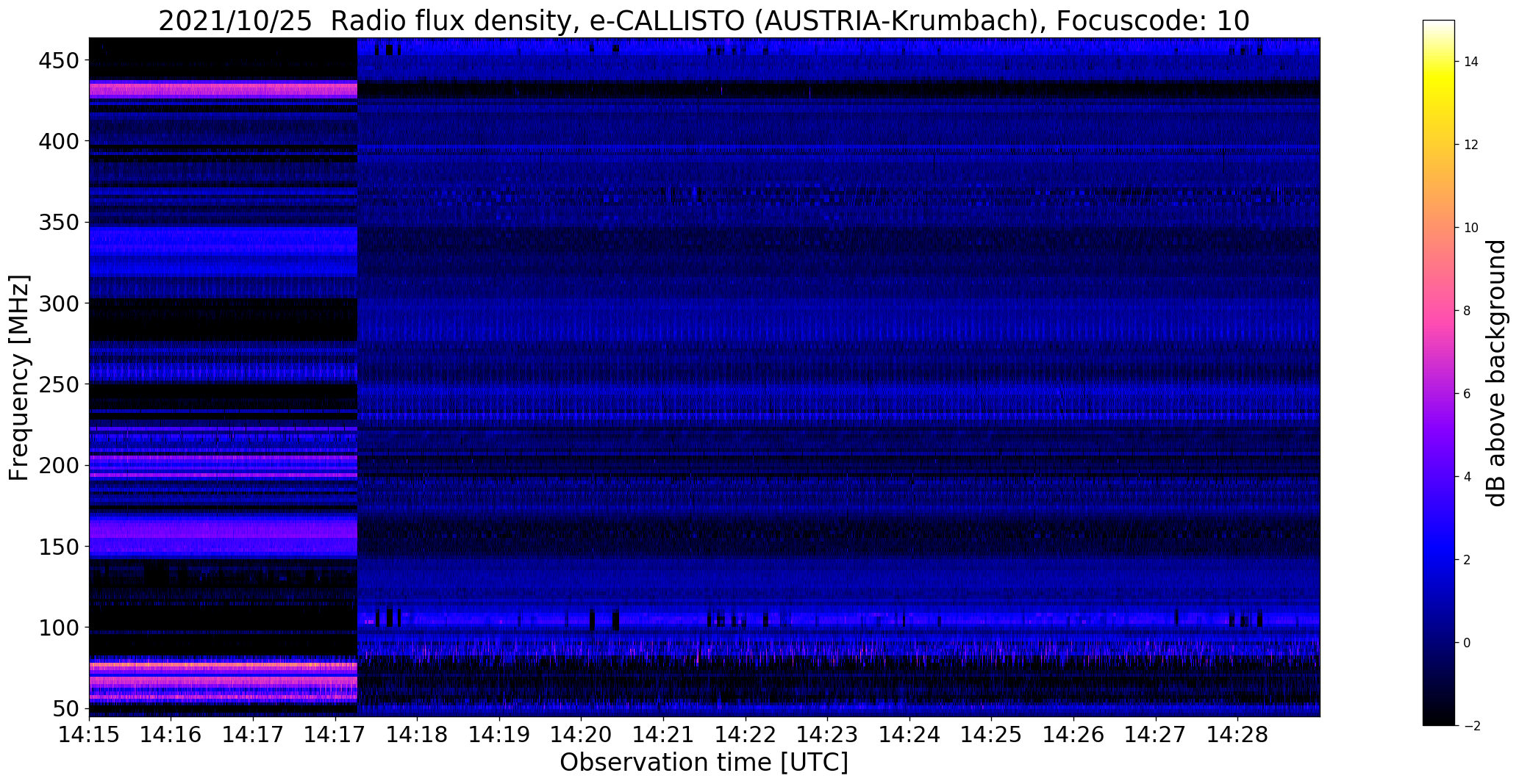Image resolution: width=1519 pixels, height=784 pixels.
Task: Click the 400 MHz frequency tick label
Action: 59,140
